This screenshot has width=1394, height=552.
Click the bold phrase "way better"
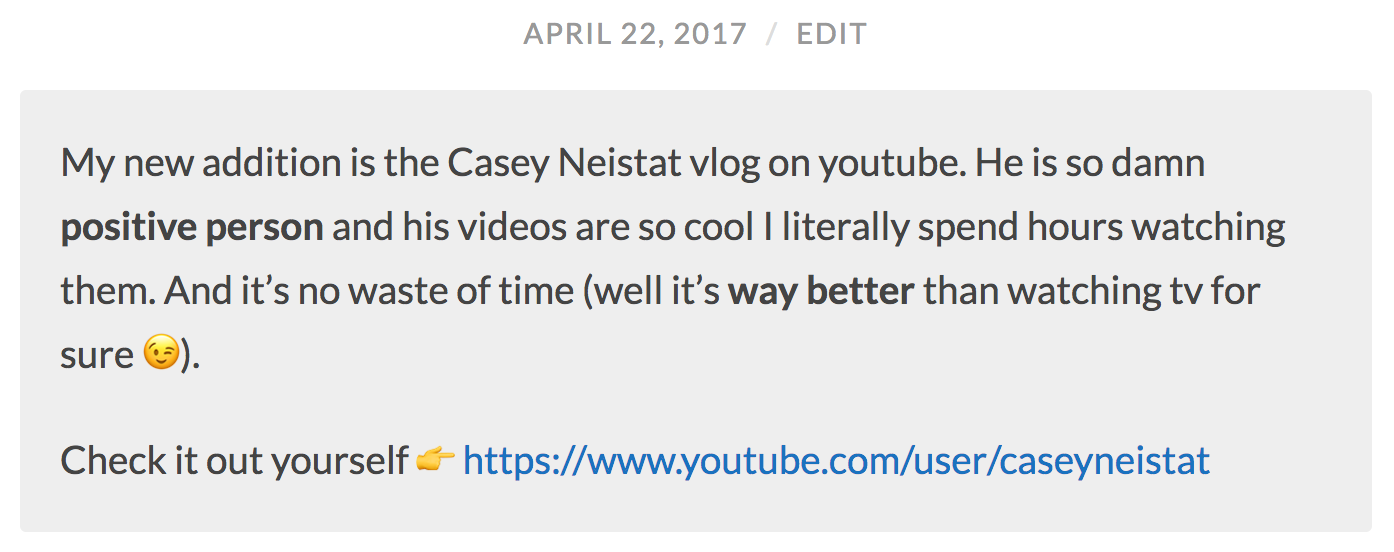click(x=821, y=292)
